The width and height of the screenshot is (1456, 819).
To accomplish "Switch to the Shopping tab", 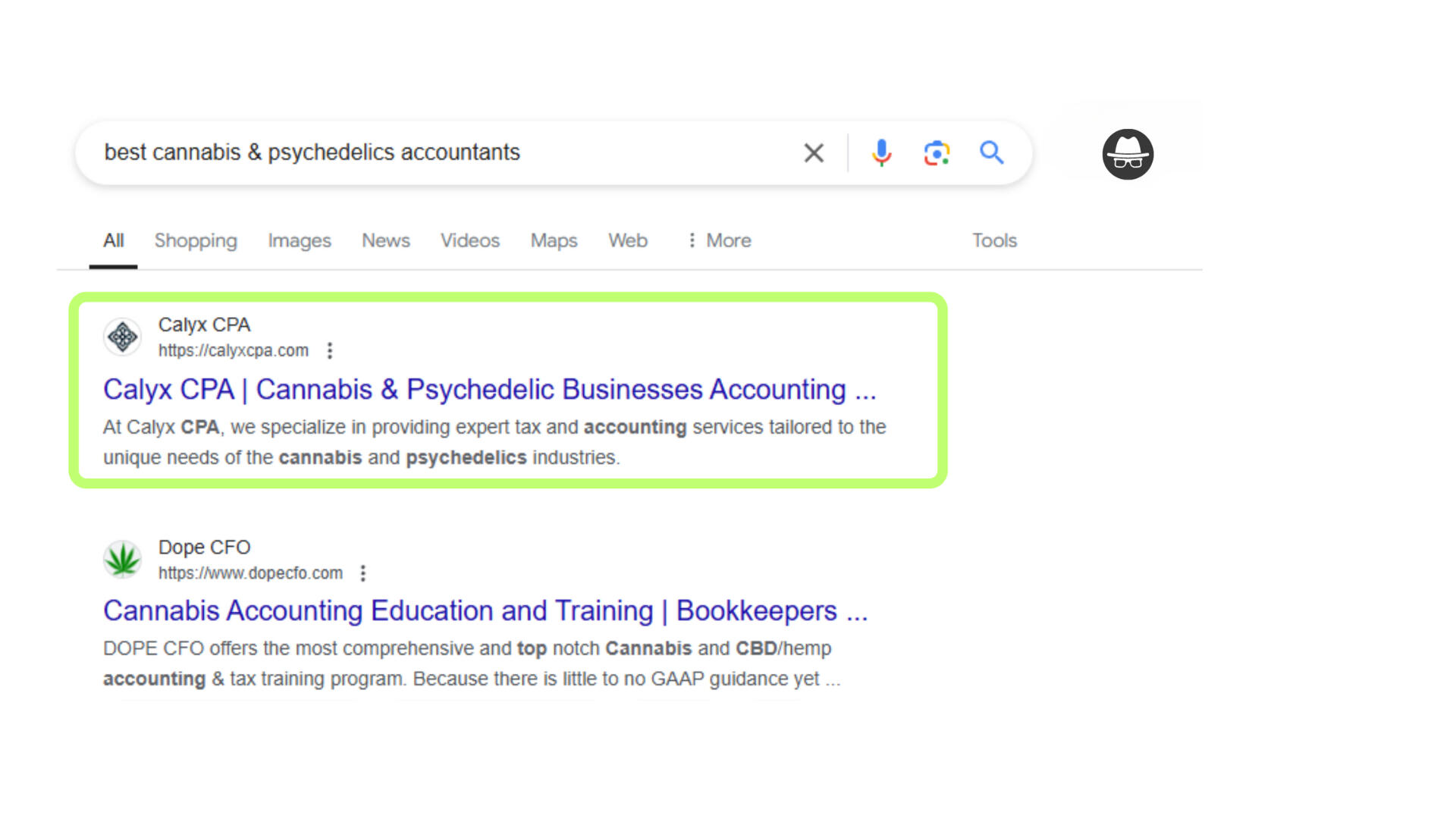I will [196, 241].
